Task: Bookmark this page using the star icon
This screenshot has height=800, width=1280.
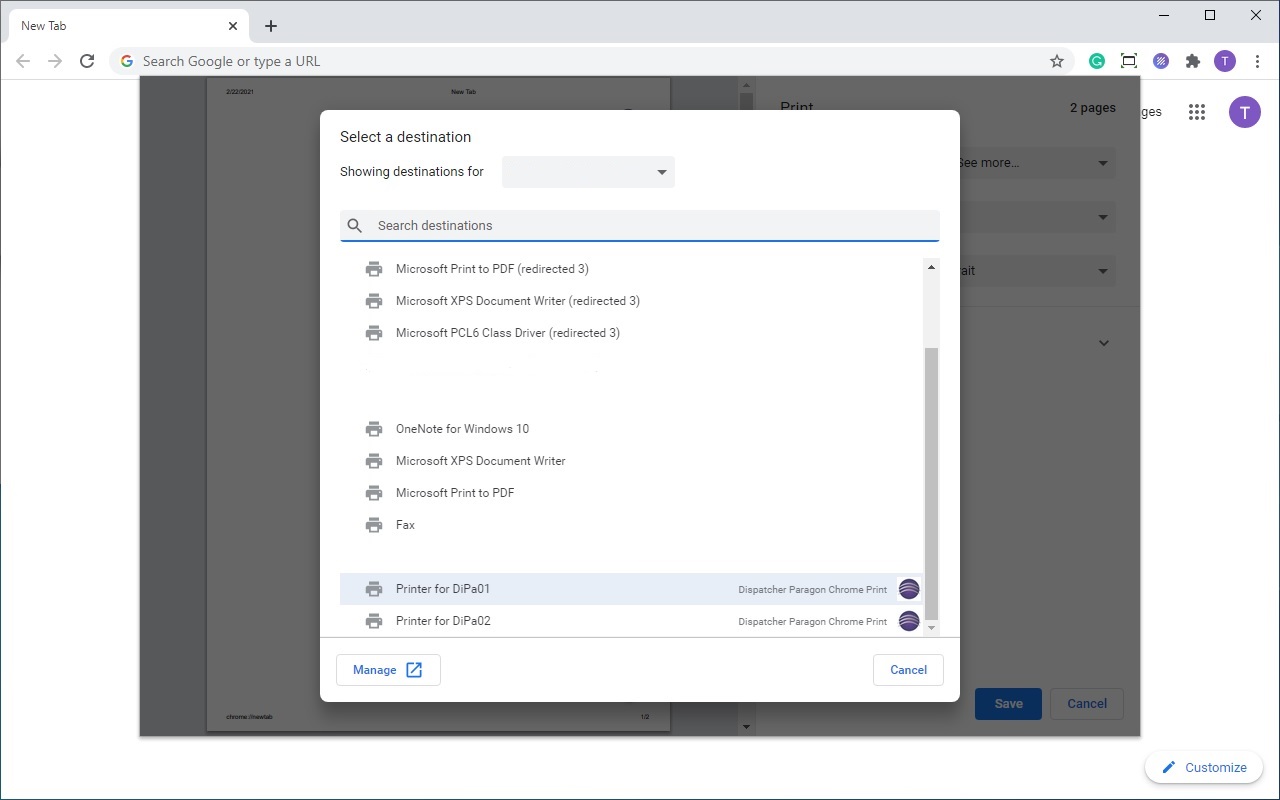Action: 1057,61
